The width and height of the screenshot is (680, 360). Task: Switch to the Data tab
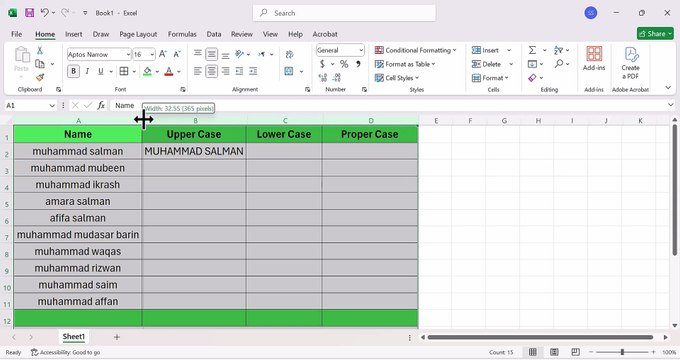tap(213, 34)
